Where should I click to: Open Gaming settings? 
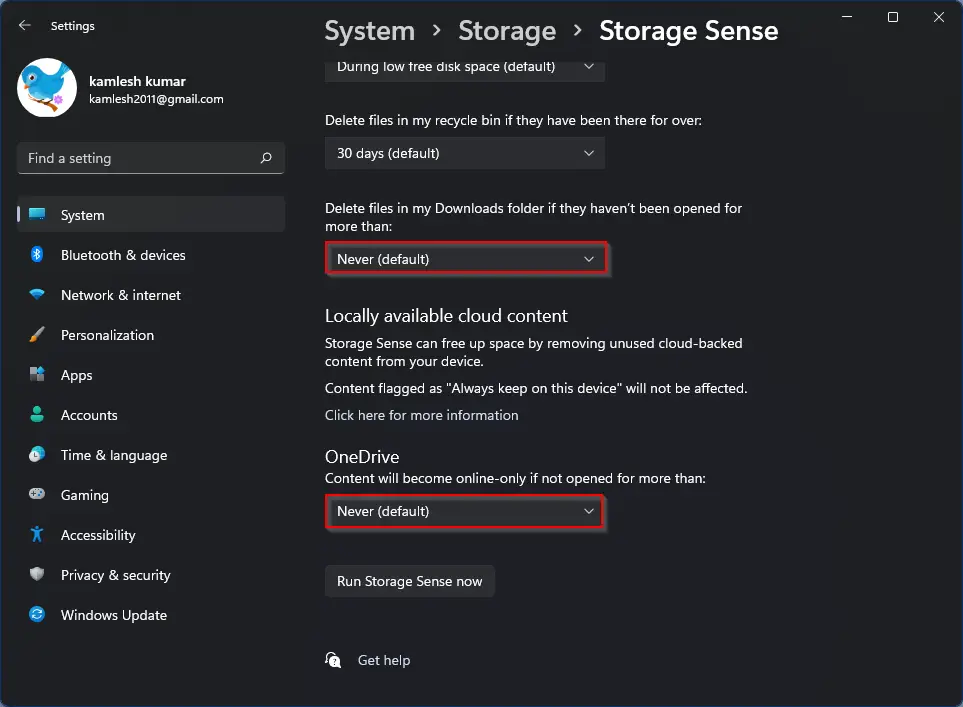pyautogui.click(x=151, y=494)
